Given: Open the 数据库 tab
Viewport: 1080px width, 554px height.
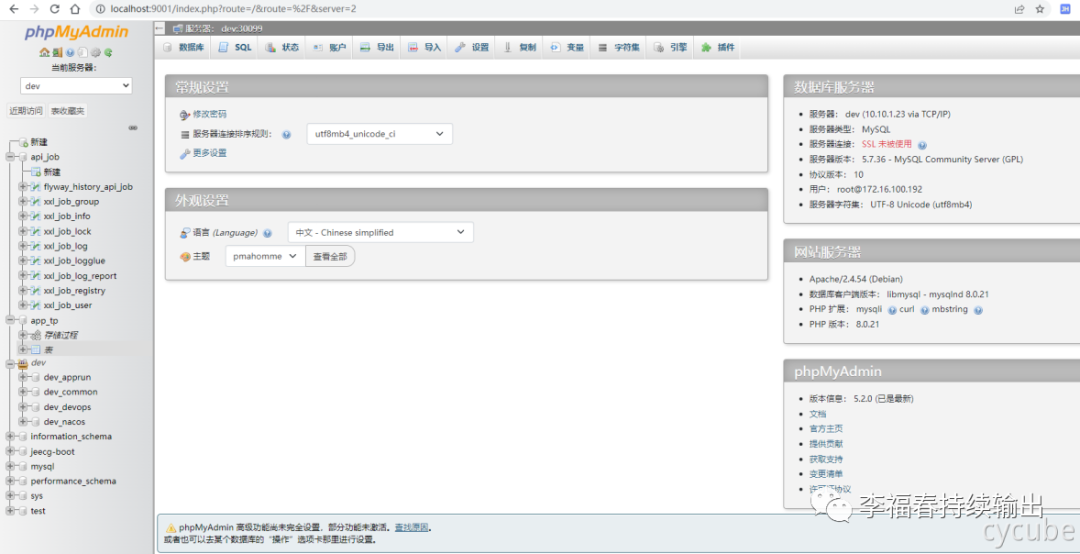Looking at the screenshot, I should (x=183, y=47).
